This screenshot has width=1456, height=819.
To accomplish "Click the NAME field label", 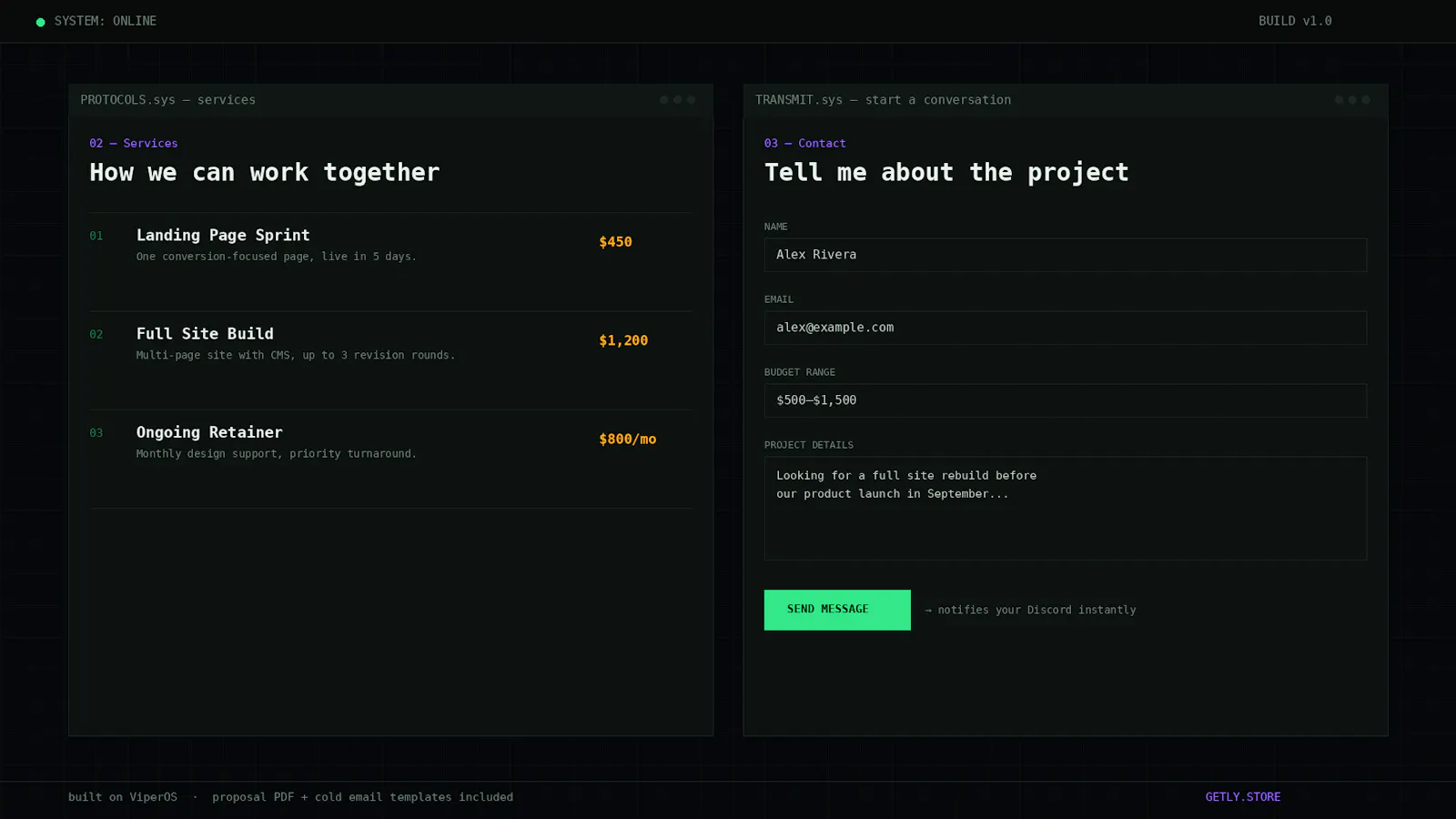I will 776,227.
